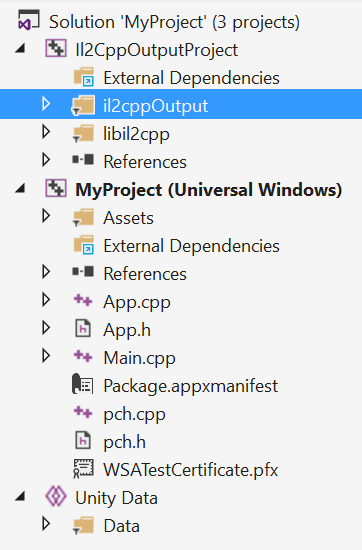
Task: Select the App.h file name
Action: click(127, 330)
